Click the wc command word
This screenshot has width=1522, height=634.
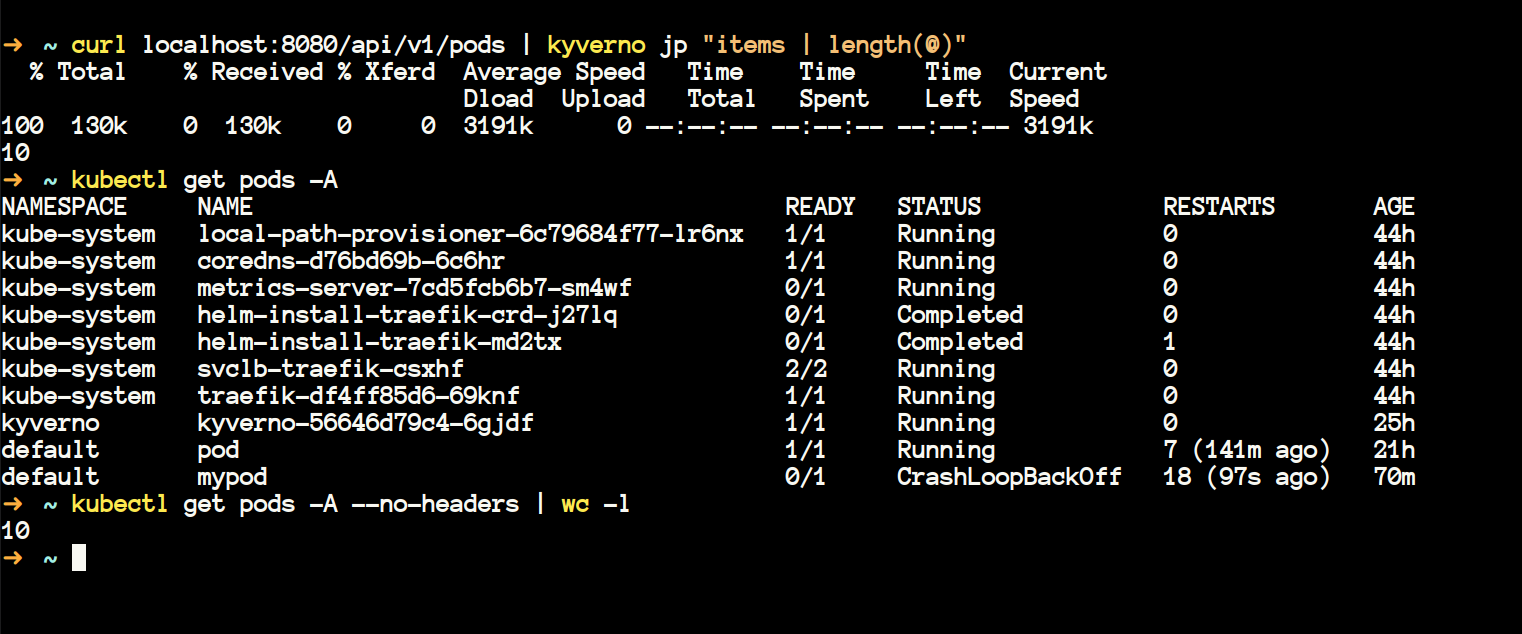[575, 504]
